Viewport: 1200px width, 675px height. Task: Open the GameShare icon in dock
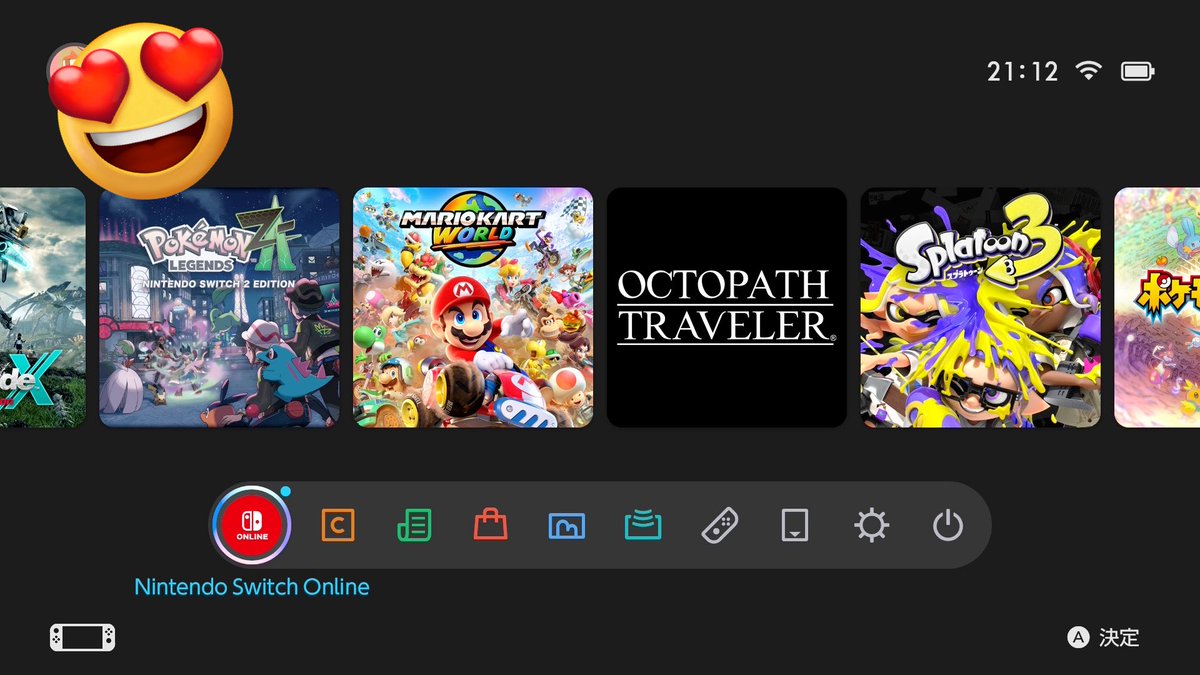point(643,525)
